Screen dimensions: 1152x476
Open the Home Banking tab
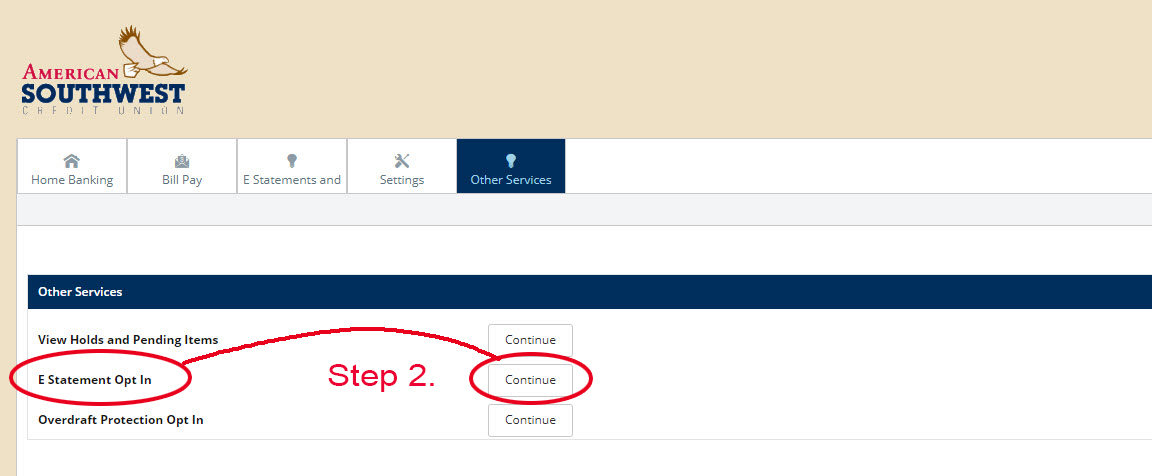[72, 166]
